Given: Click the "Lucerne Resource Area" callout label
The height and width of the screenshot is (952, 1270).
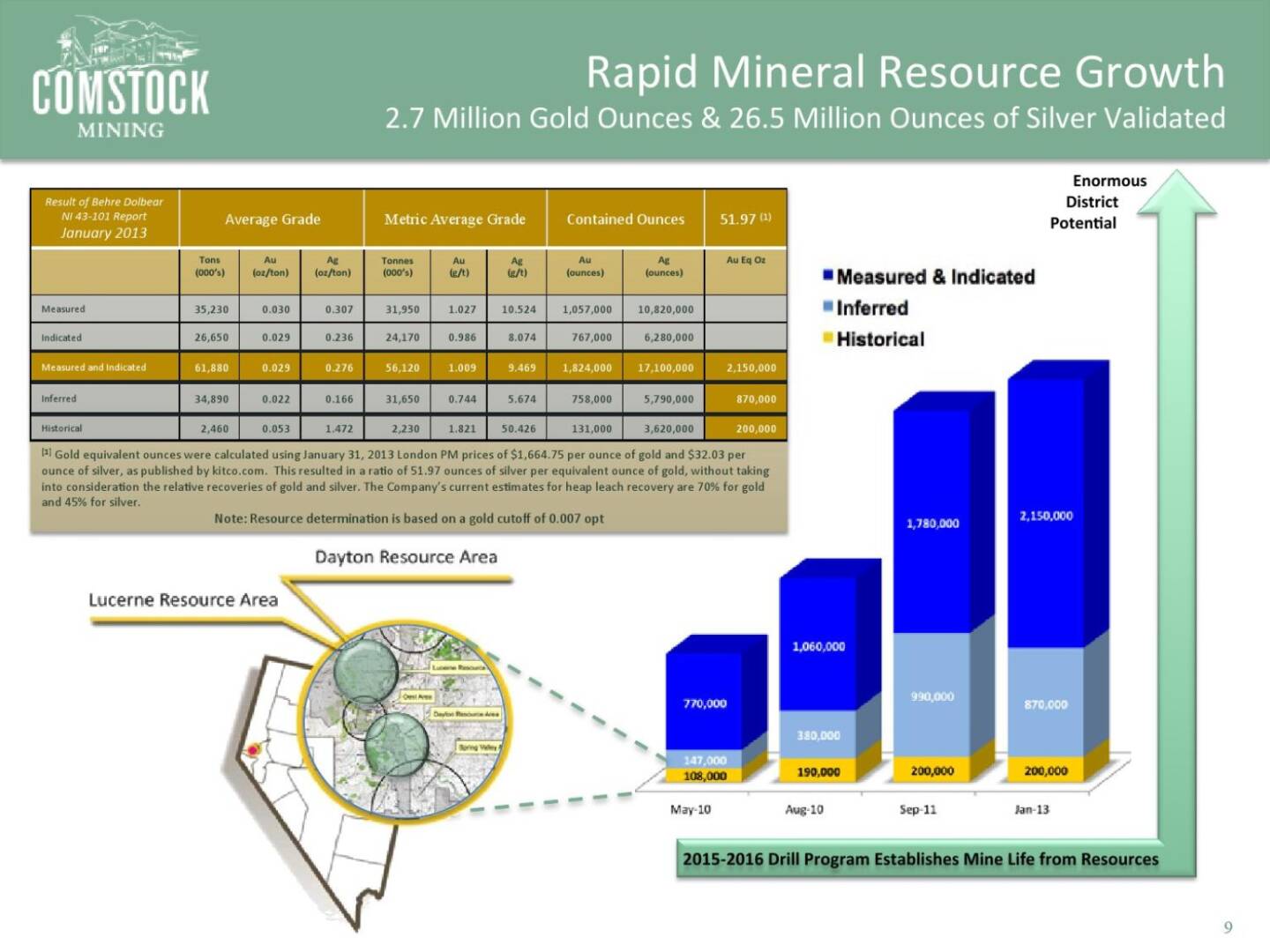Looking at the screenshot, I should (183, 600).
